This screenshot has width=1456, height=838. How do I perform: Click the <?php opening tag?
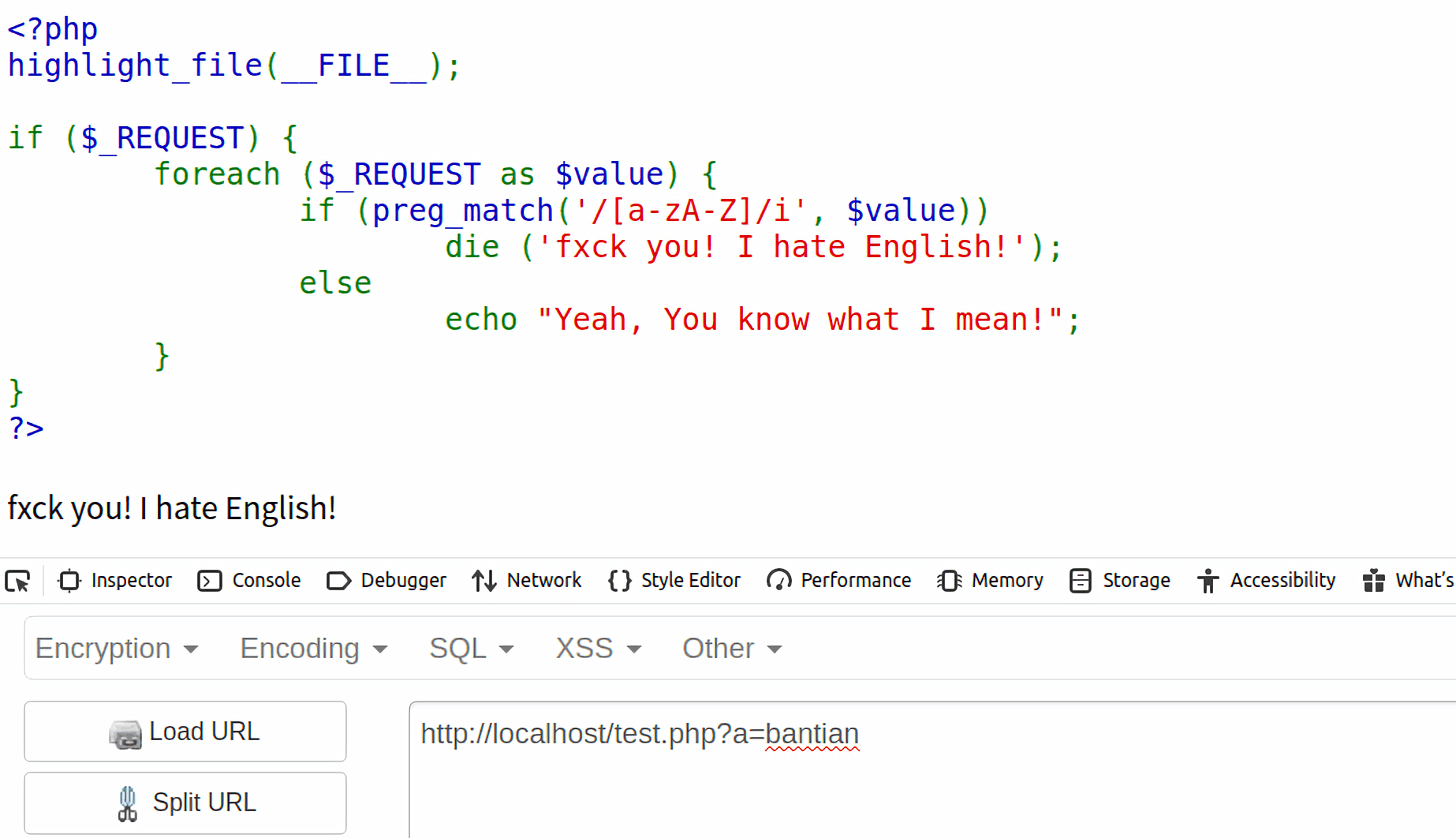point(53,29)
